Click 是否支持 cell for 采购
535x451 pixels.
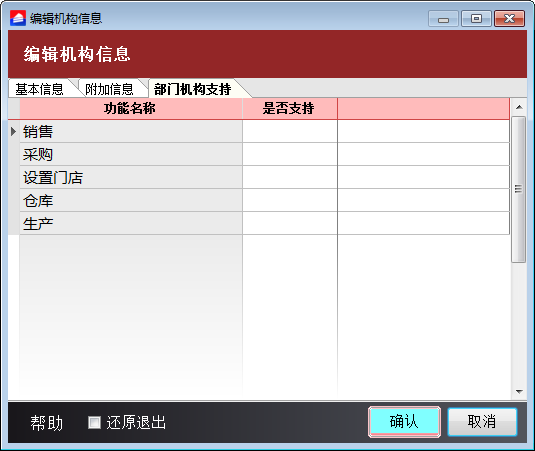pos(290,154)
